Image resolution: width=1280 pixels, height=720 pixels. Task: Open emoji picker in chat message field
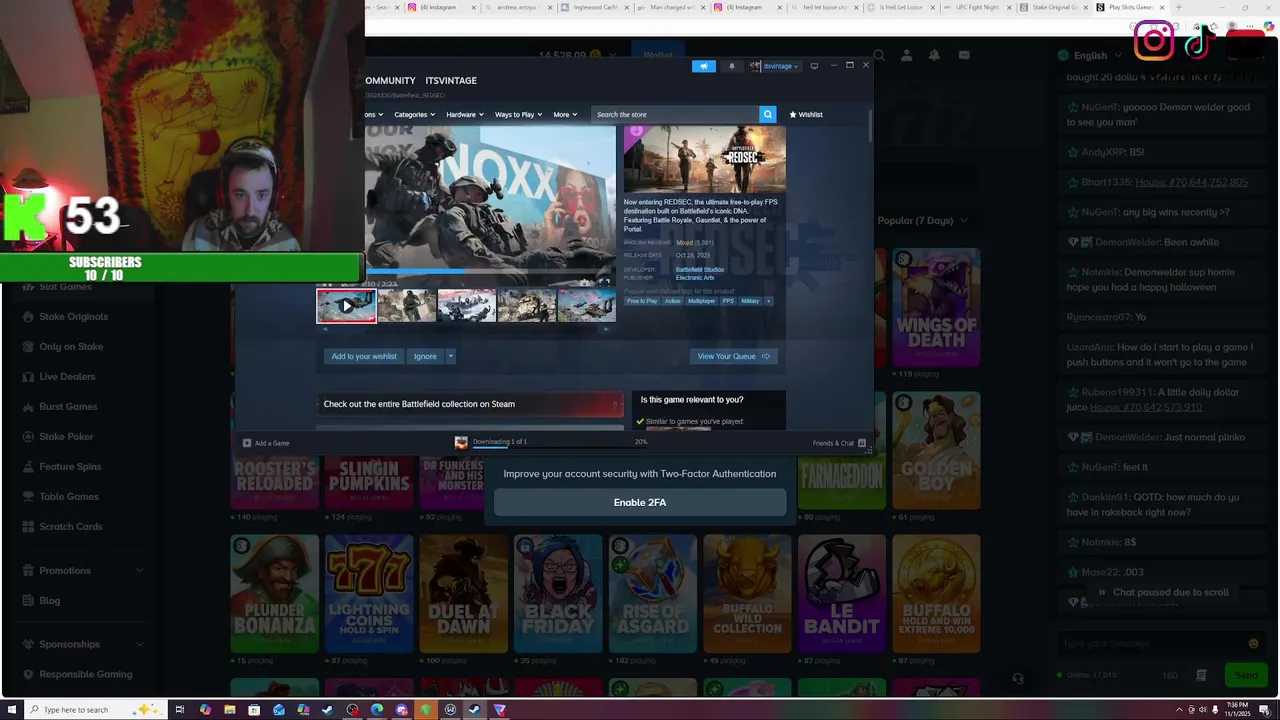pyautogui.click(x=1253, y=644)
